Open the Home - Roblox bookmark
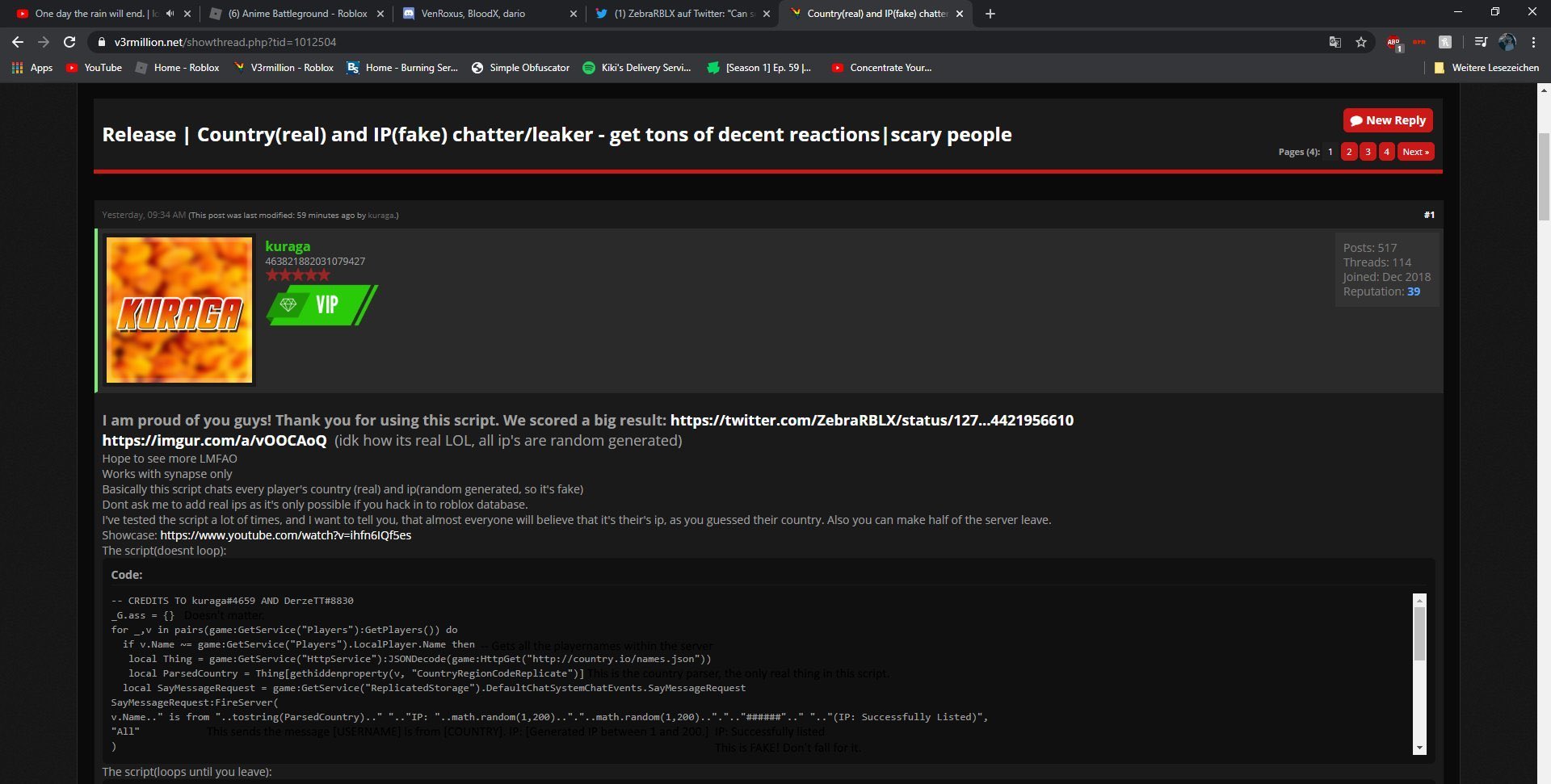 click(178, 68)
